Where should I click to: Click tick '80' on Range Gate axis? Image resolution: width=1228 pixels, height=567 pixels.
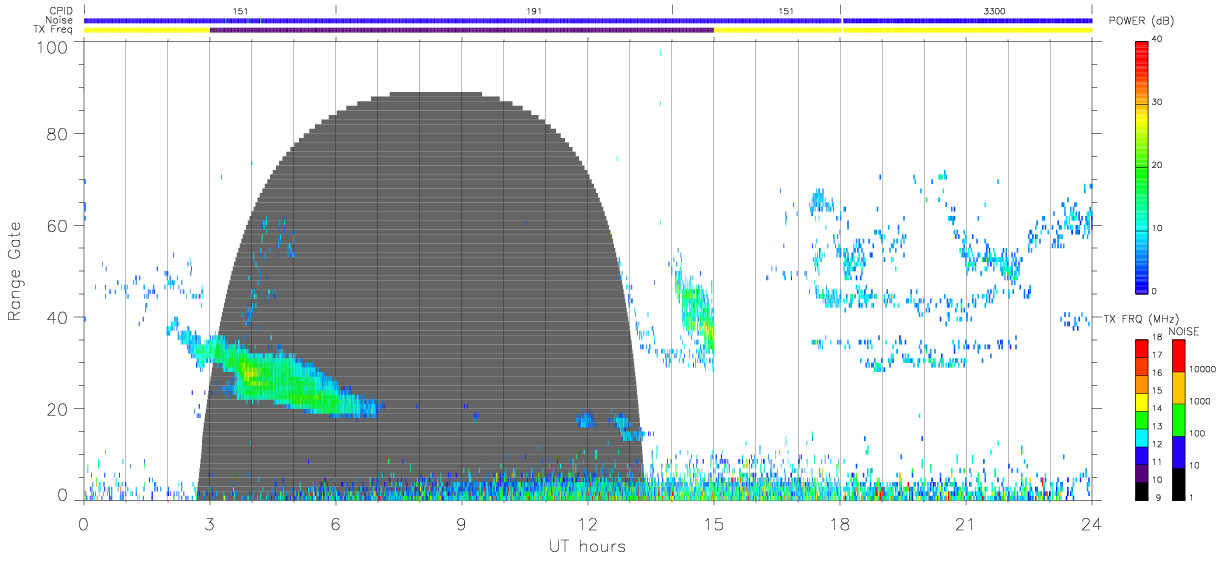[58, 134]
